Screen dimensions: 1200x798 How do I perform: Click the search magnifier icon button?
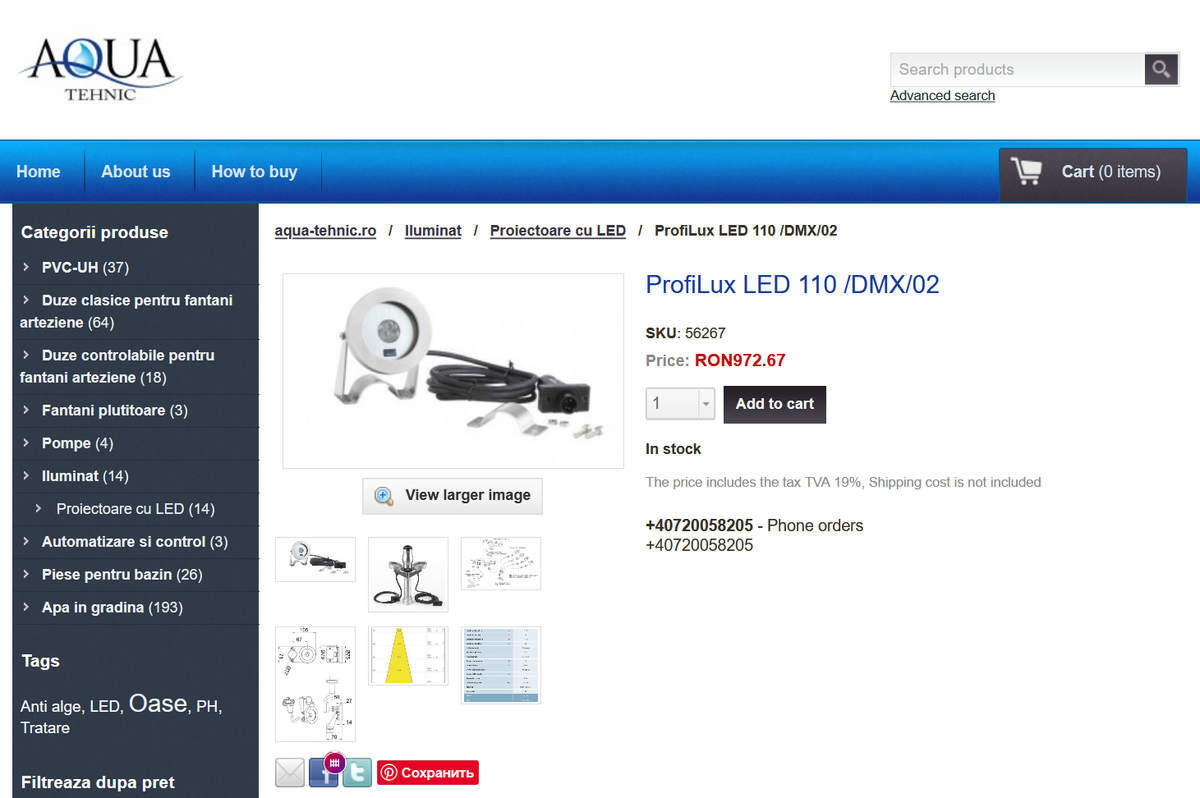[x=1161, y=69]
